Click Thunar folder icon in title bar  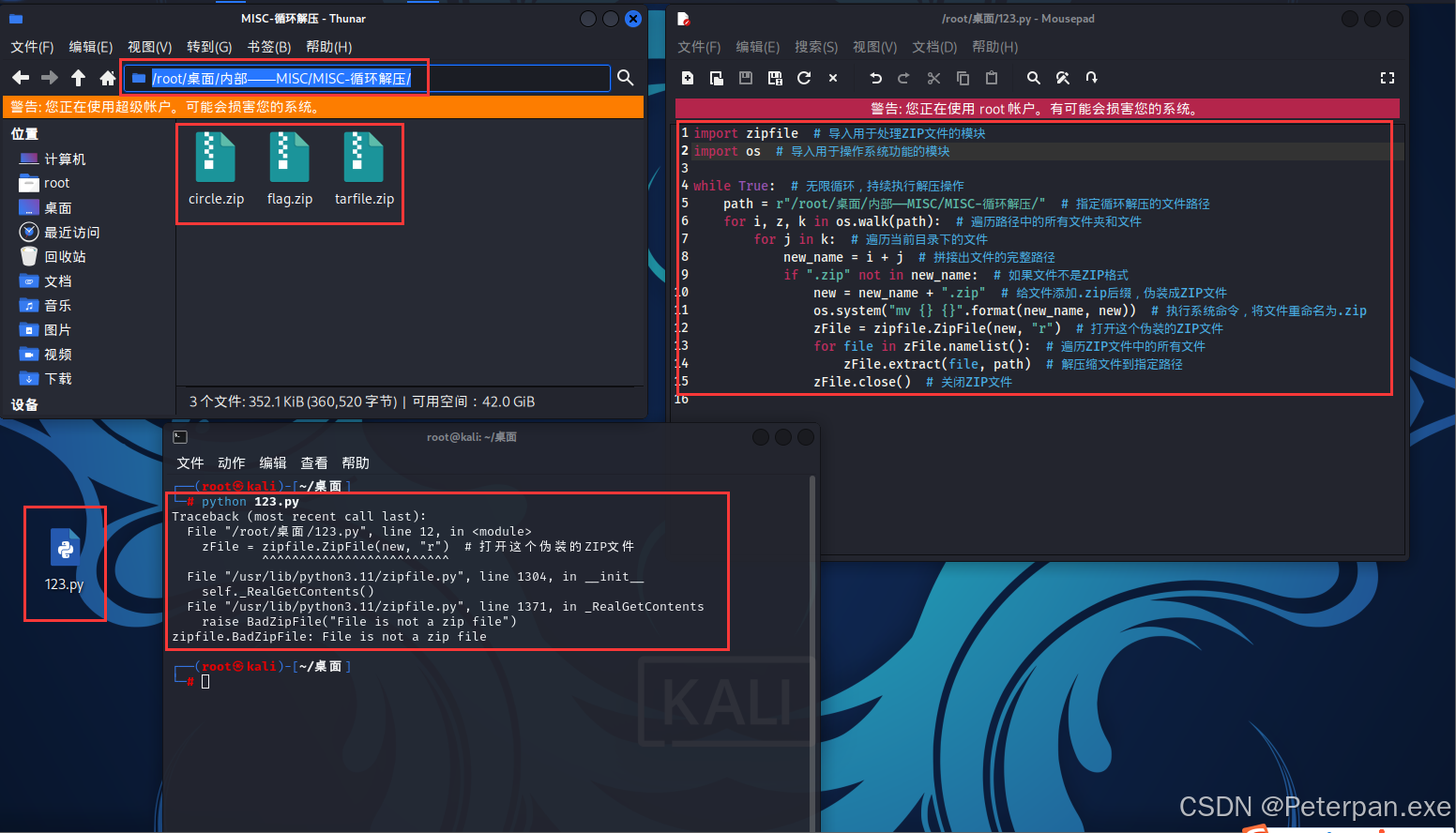pos(16,19)
